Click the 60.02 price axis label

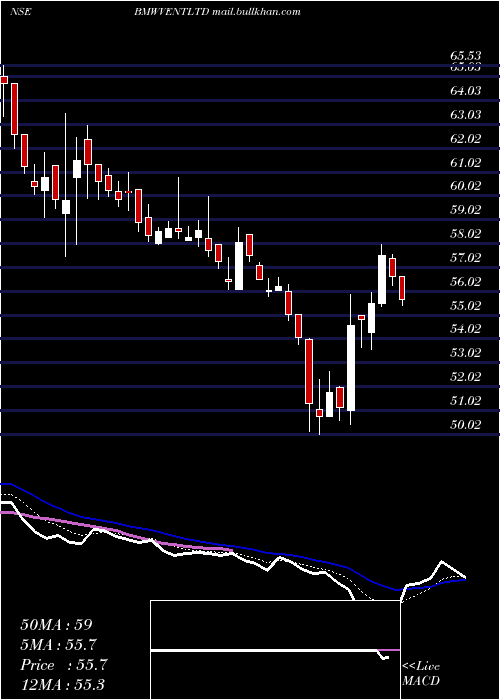[466, 186]
